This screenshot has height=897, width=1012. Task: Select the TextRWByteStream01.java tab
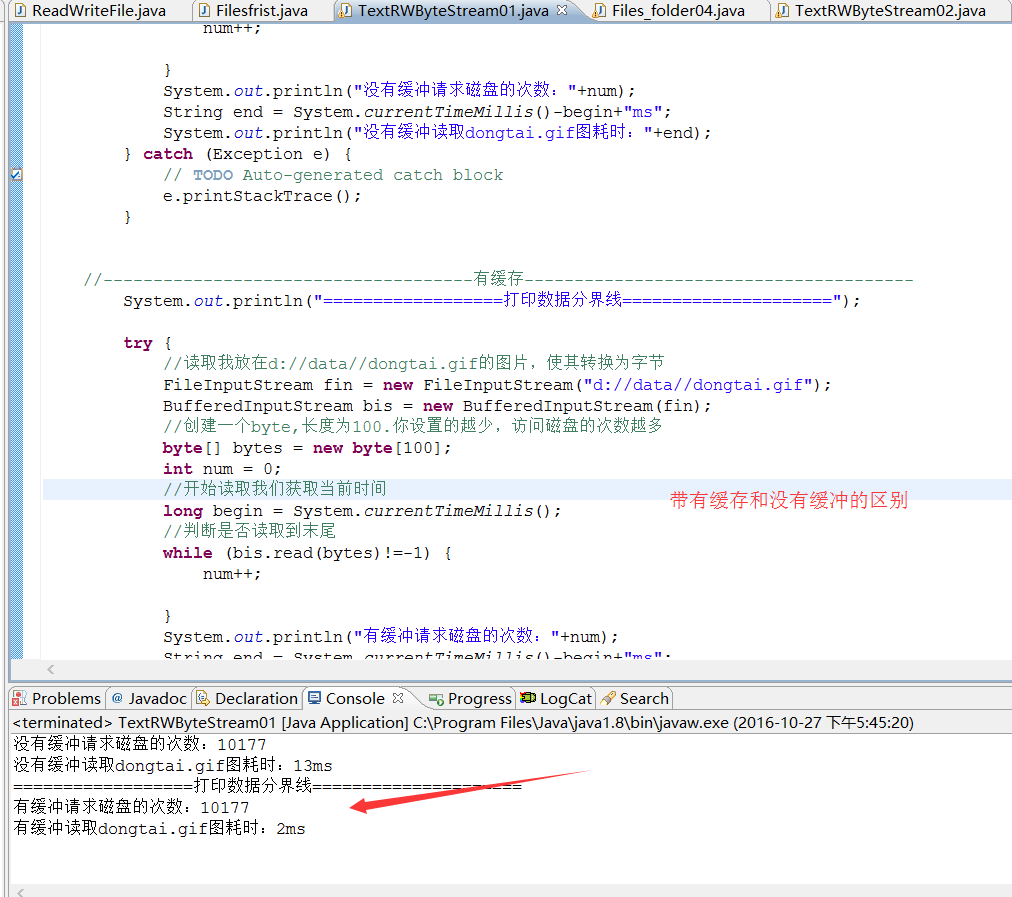click(x=453, y=11)
